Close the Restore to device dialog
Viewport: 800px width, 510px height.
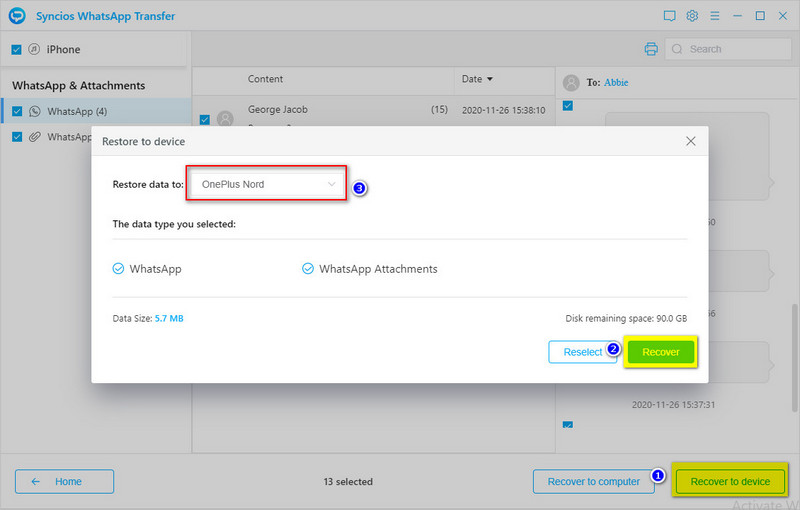pos(691,141)
